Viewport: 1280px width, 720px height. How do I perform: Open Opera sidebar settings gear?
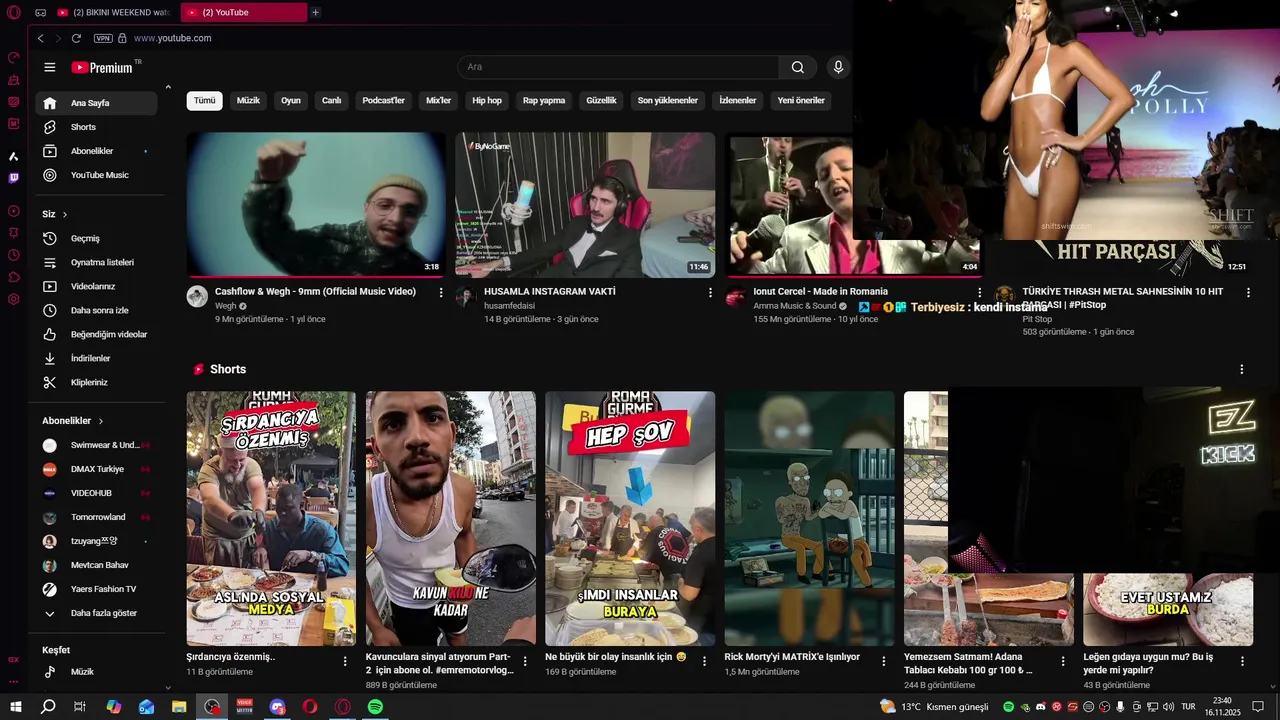(13, 299)
